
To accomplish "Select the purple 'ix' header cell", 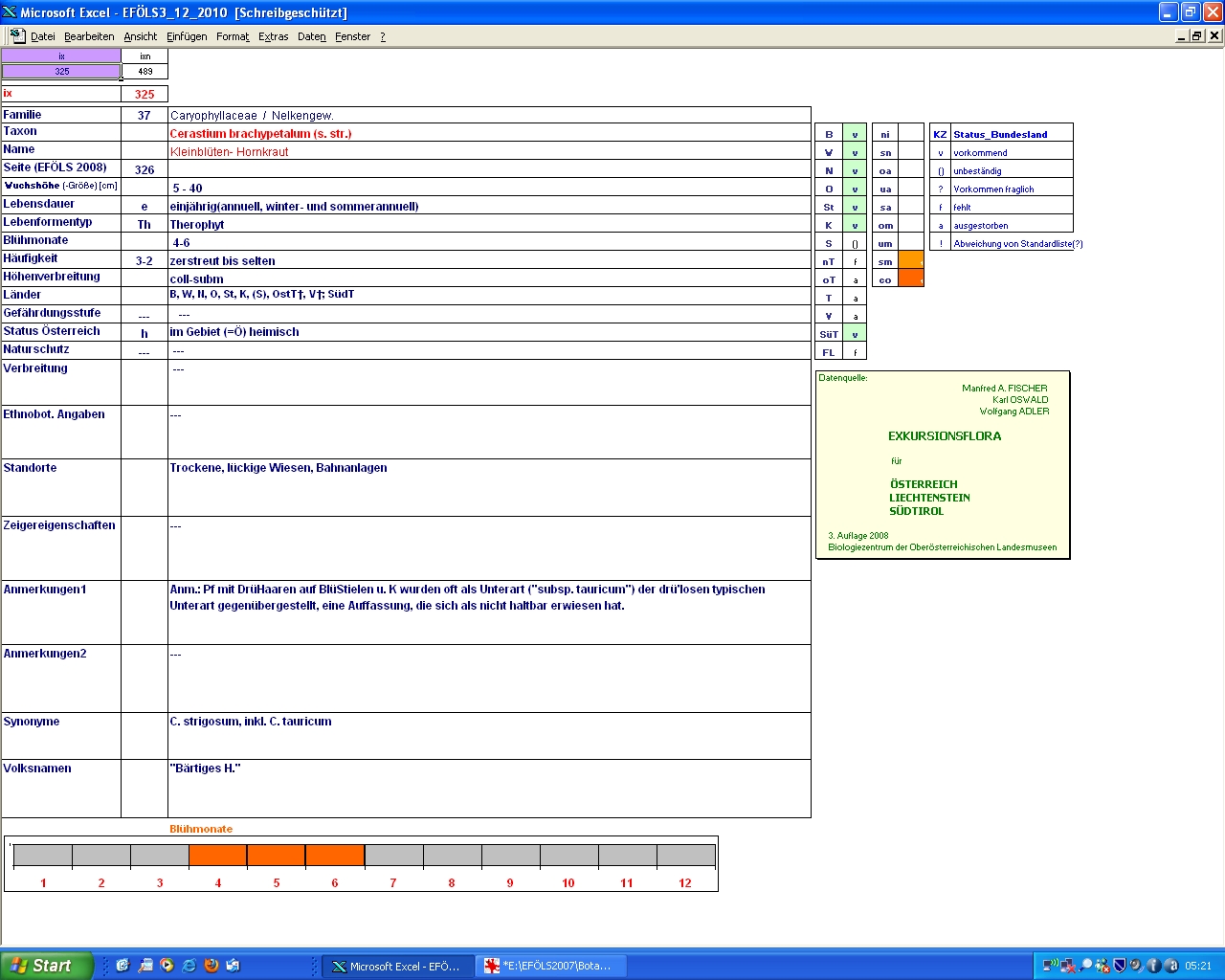I will coord(61,56).
